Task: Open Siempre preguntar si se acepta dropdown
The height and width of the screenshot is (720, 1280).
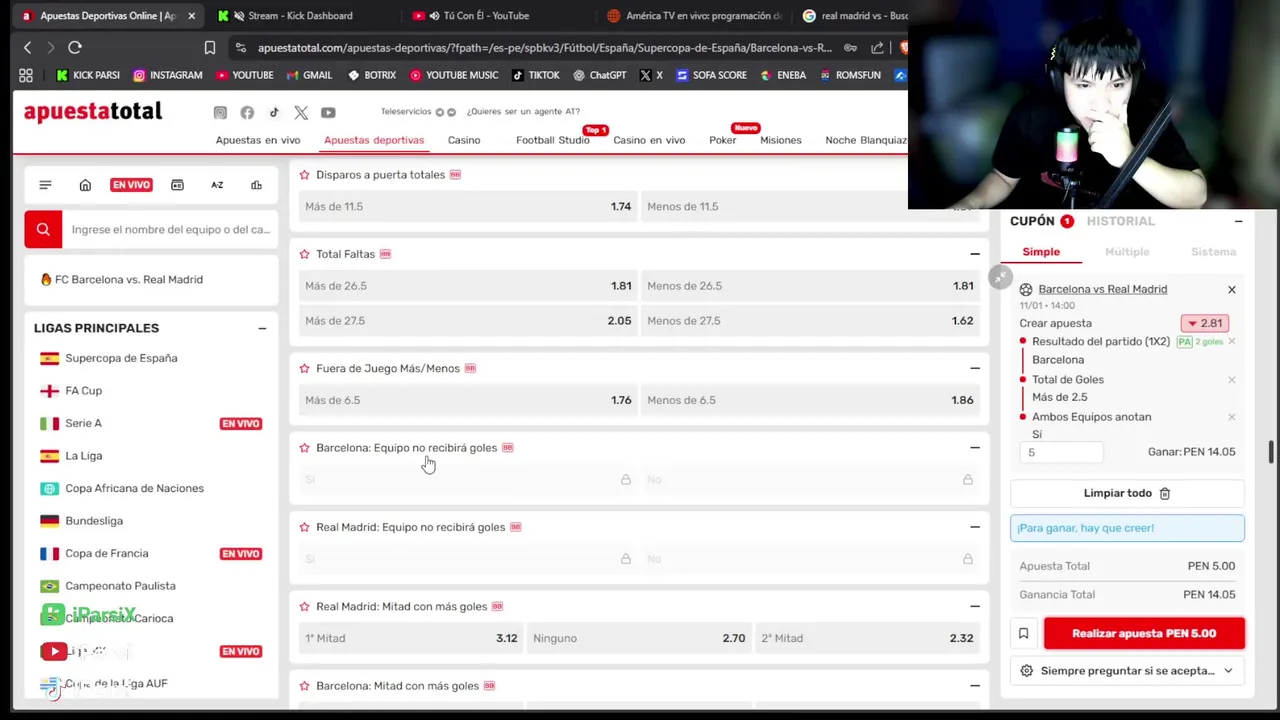Action: click(1127, 671)
